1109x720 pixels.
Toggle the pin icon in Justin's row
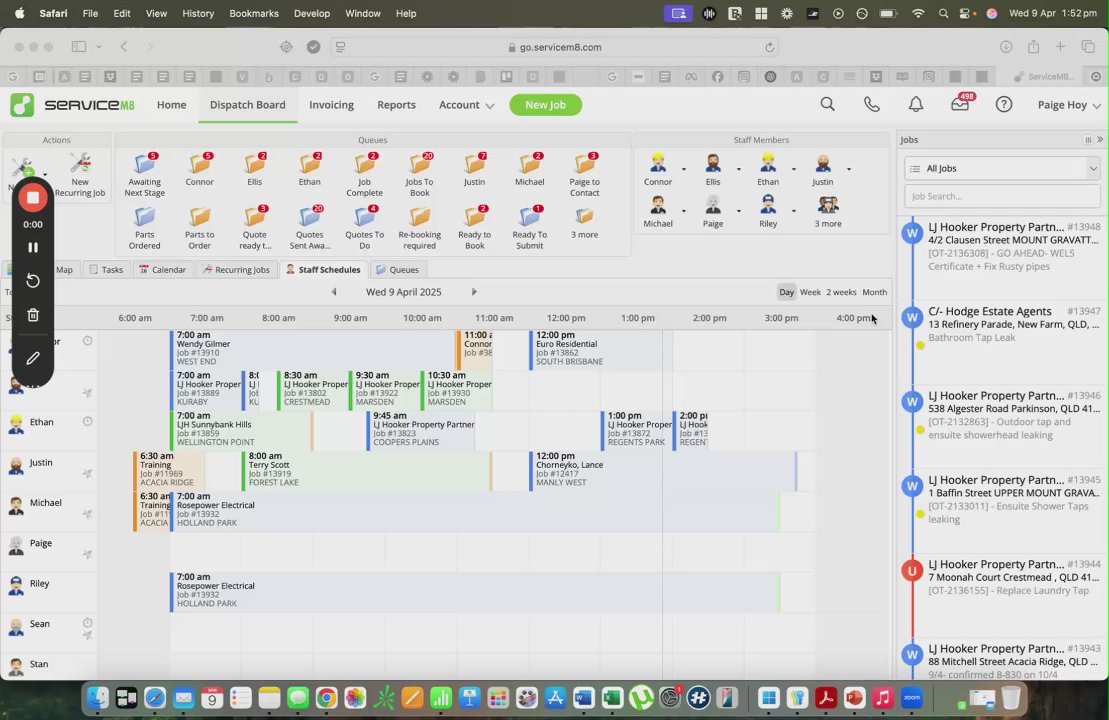point(87,474)
